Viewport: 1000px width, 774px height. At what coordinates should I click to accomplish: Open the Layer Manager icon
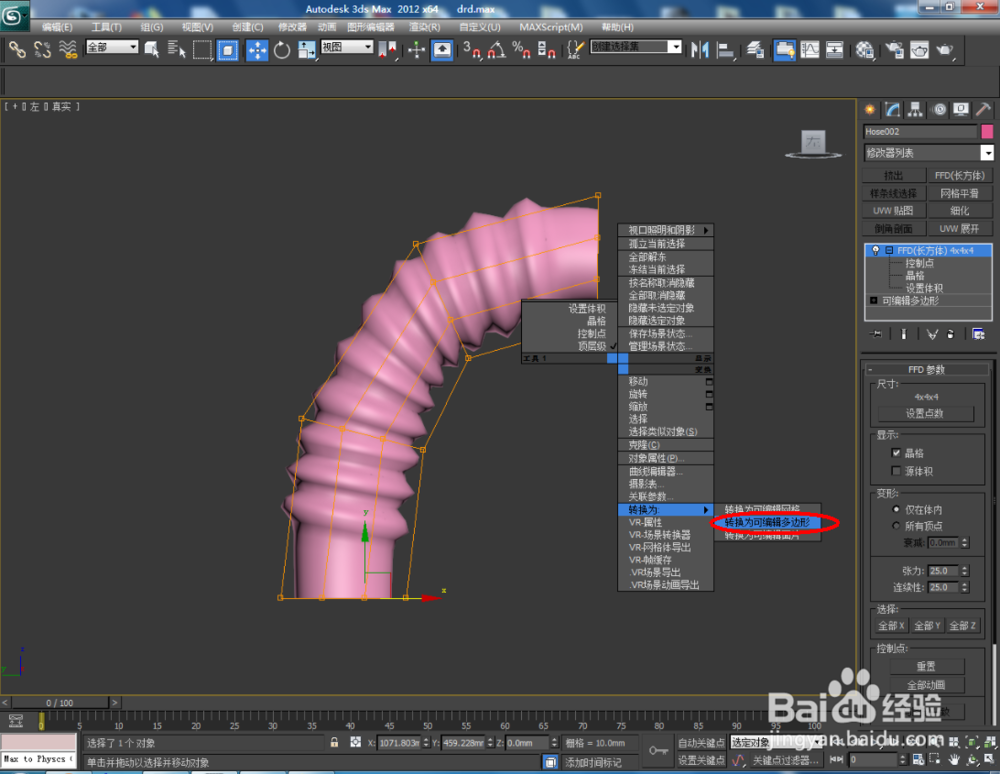[755, 50]
